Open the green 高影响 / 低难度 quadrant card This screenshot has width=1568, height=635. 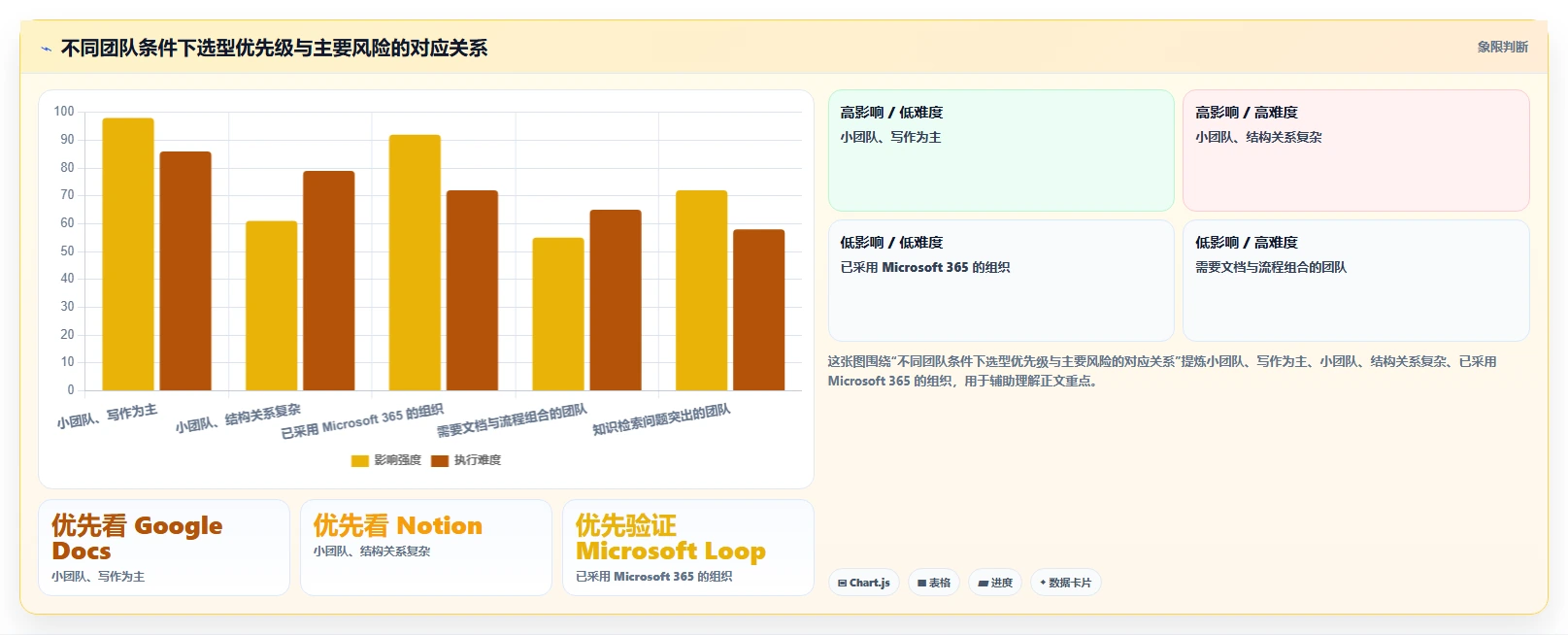click(1001, 150)
